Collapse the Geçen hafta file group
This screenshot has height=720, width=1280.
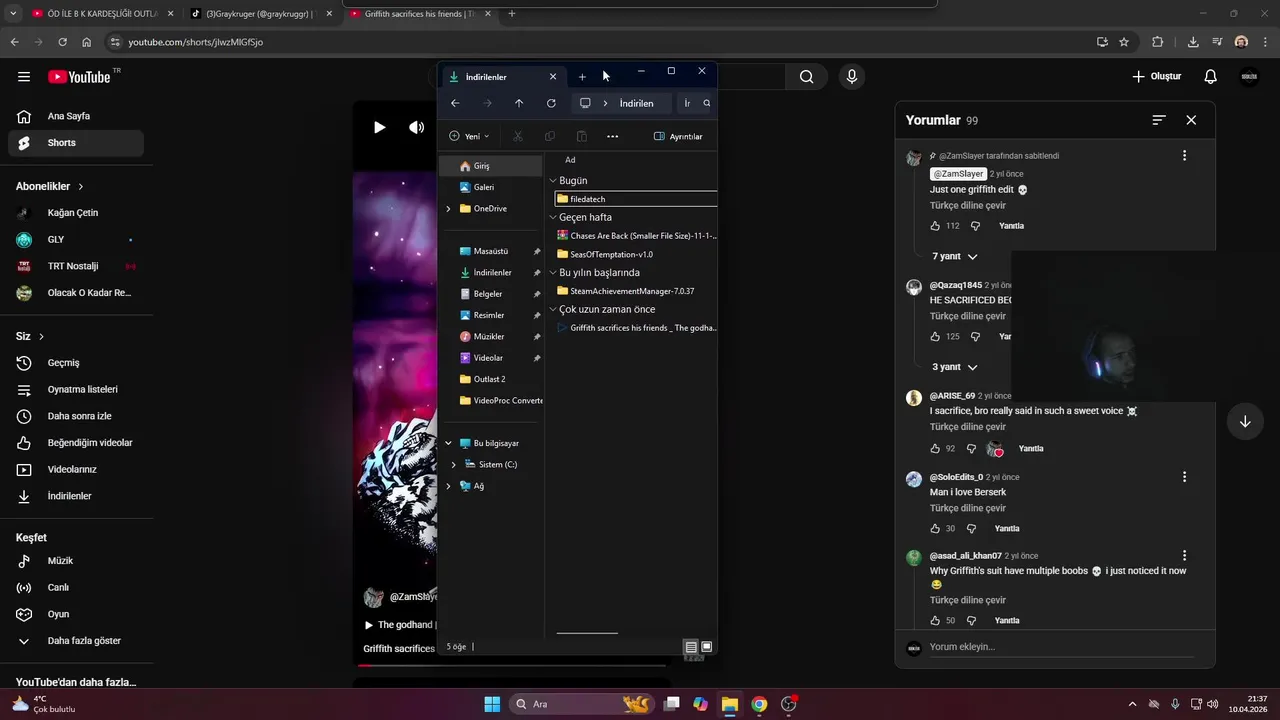coord(552,217)
